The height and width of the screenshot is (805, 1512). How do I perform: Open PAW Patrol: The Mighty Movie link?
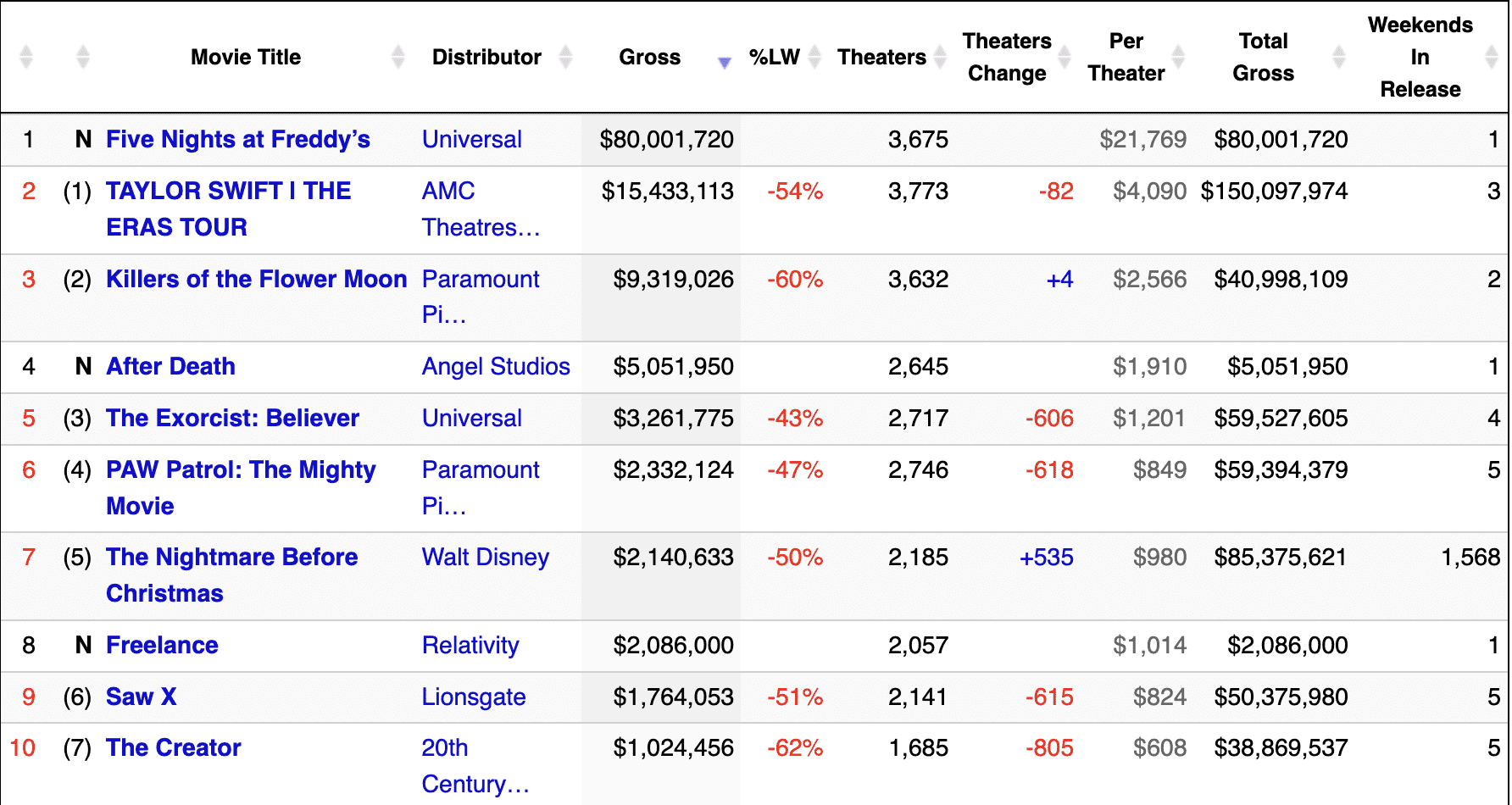point(241,487)
